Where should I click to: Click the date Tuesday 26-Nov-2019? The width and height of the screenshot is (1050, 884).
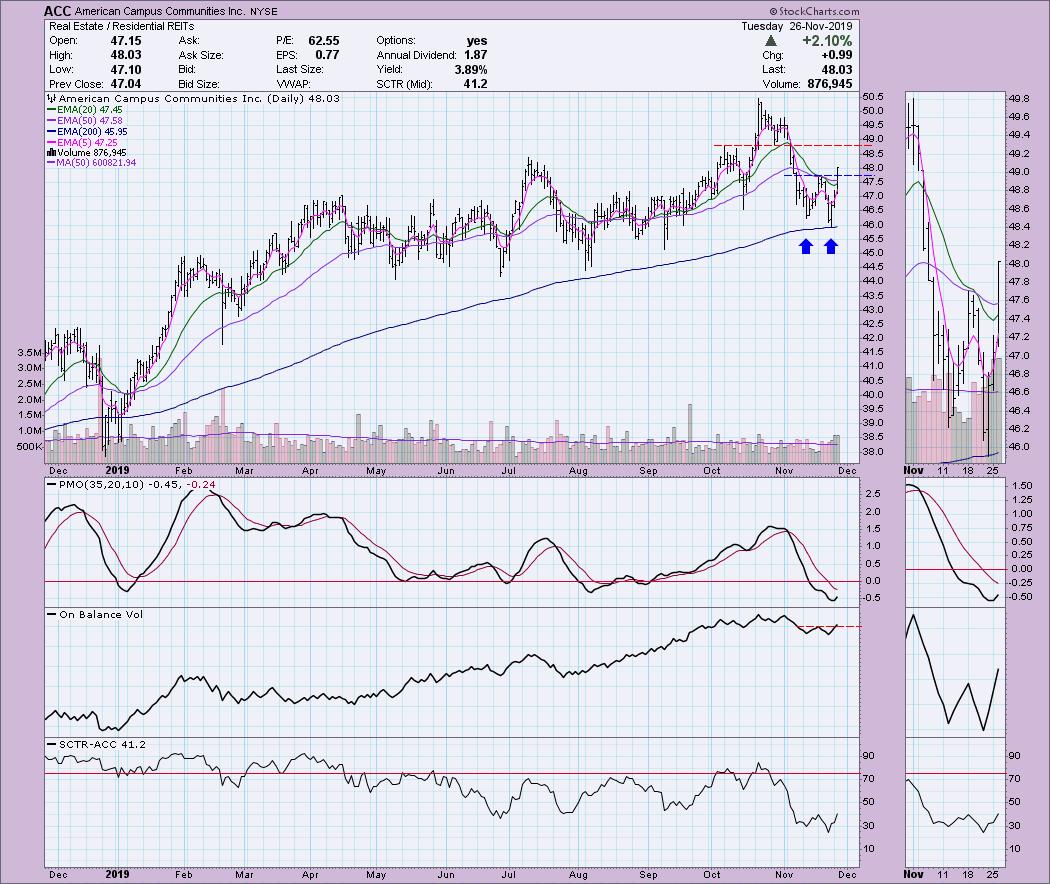point(796,26)
